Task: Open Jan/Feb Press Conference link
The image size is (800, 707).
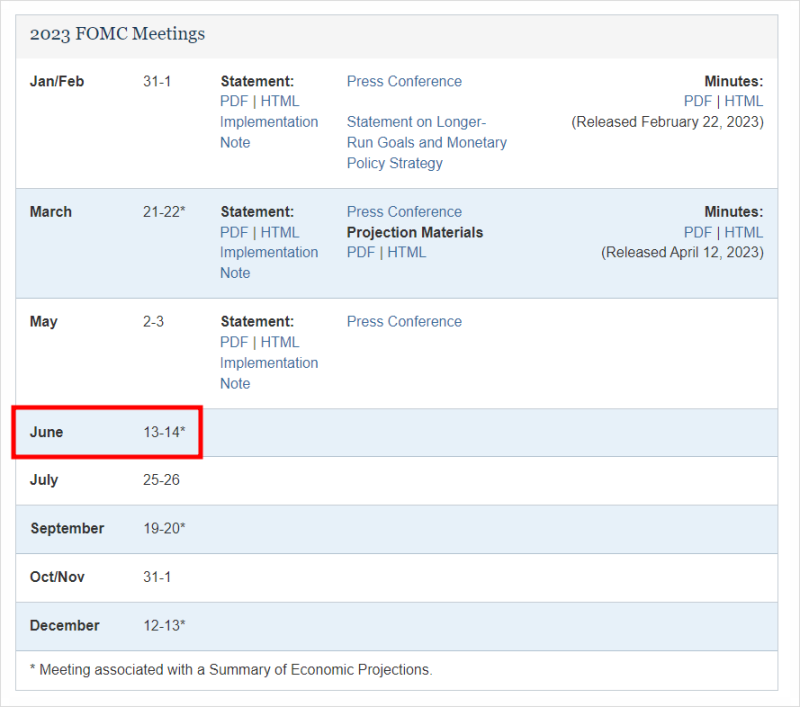Action: point(404,81)
